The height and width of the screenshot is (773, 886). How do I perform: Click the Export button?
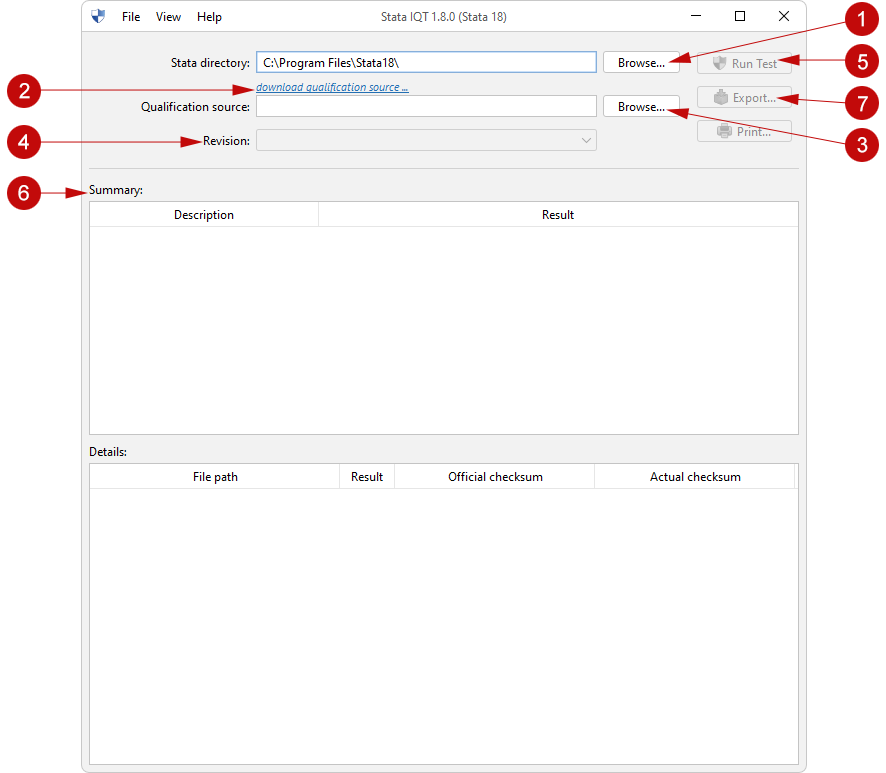(744, 97)
